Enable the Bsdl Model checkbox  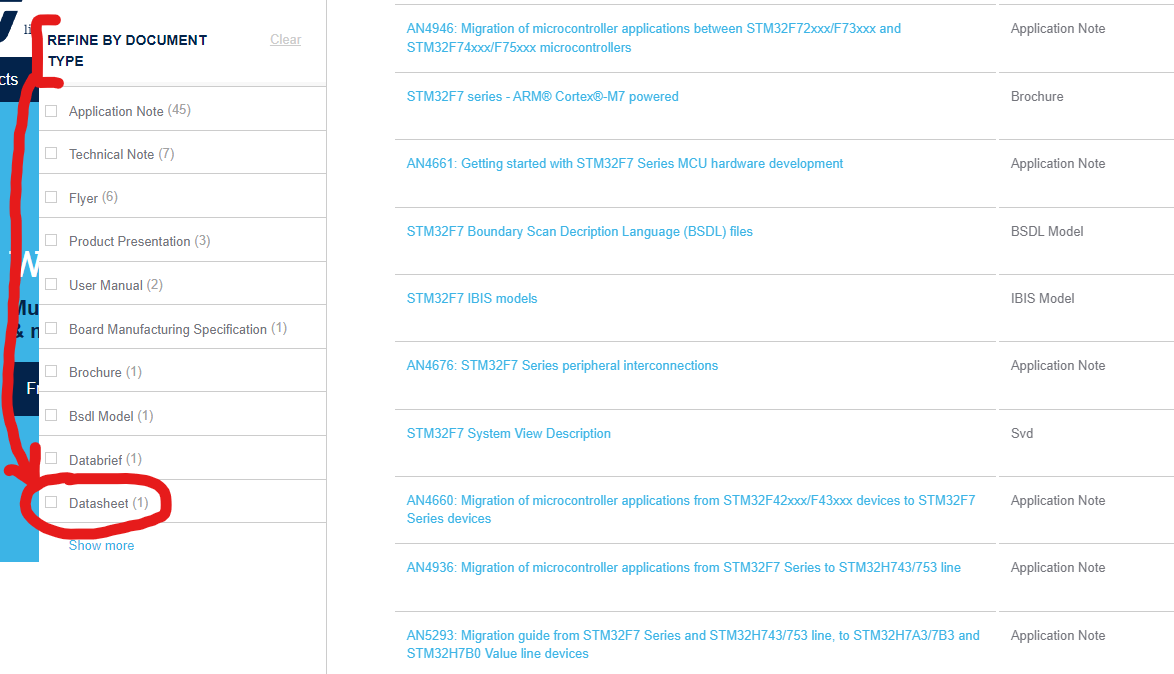pos(51,415)
